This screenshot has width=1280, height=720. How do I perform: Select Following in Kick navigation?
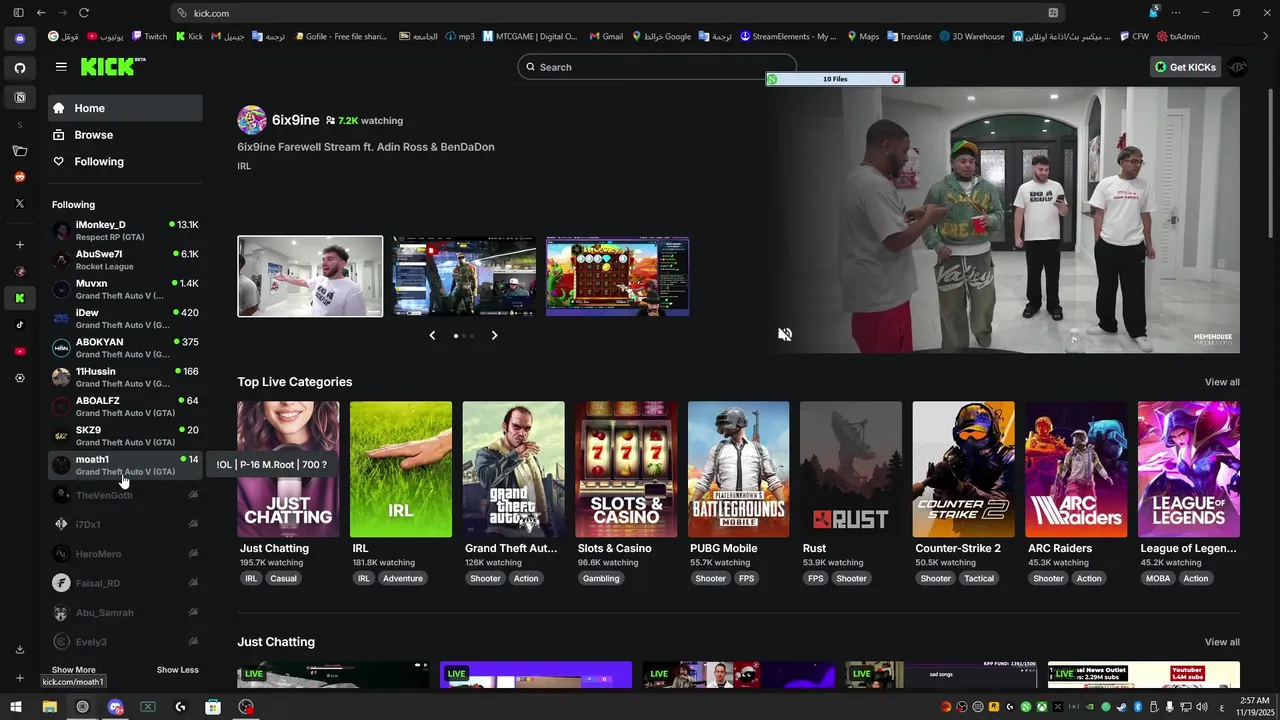point(125,161)
